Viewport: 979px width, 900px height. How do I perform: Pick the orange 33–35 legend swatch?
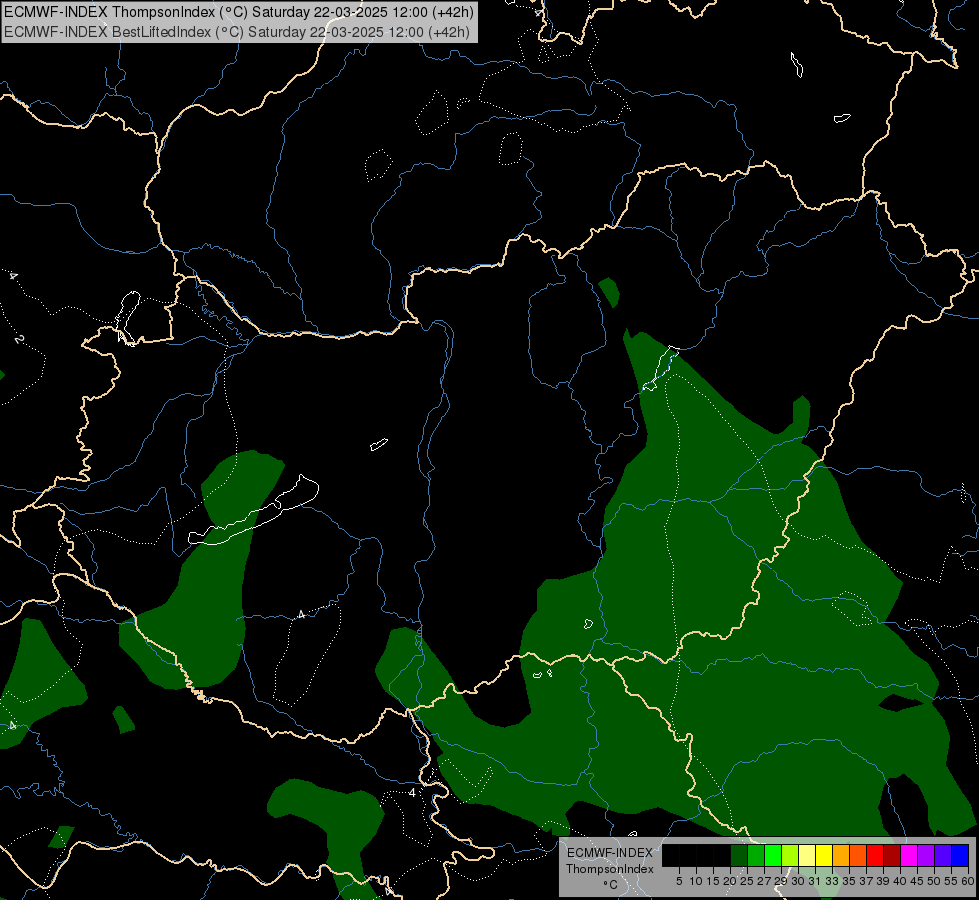point(841,856)
